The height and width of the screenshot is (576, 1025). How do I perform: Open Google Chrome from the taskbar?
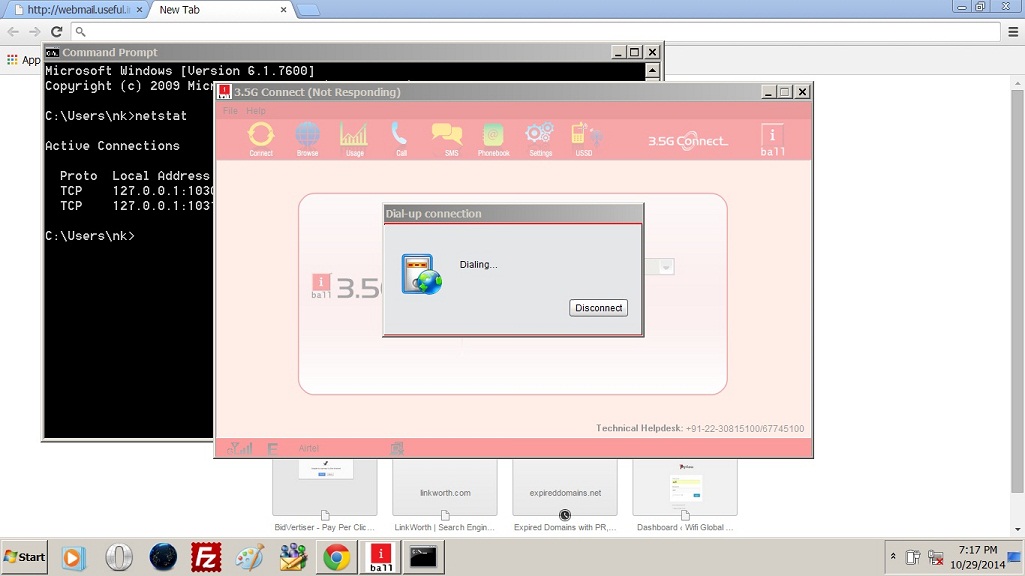(337, 557)
